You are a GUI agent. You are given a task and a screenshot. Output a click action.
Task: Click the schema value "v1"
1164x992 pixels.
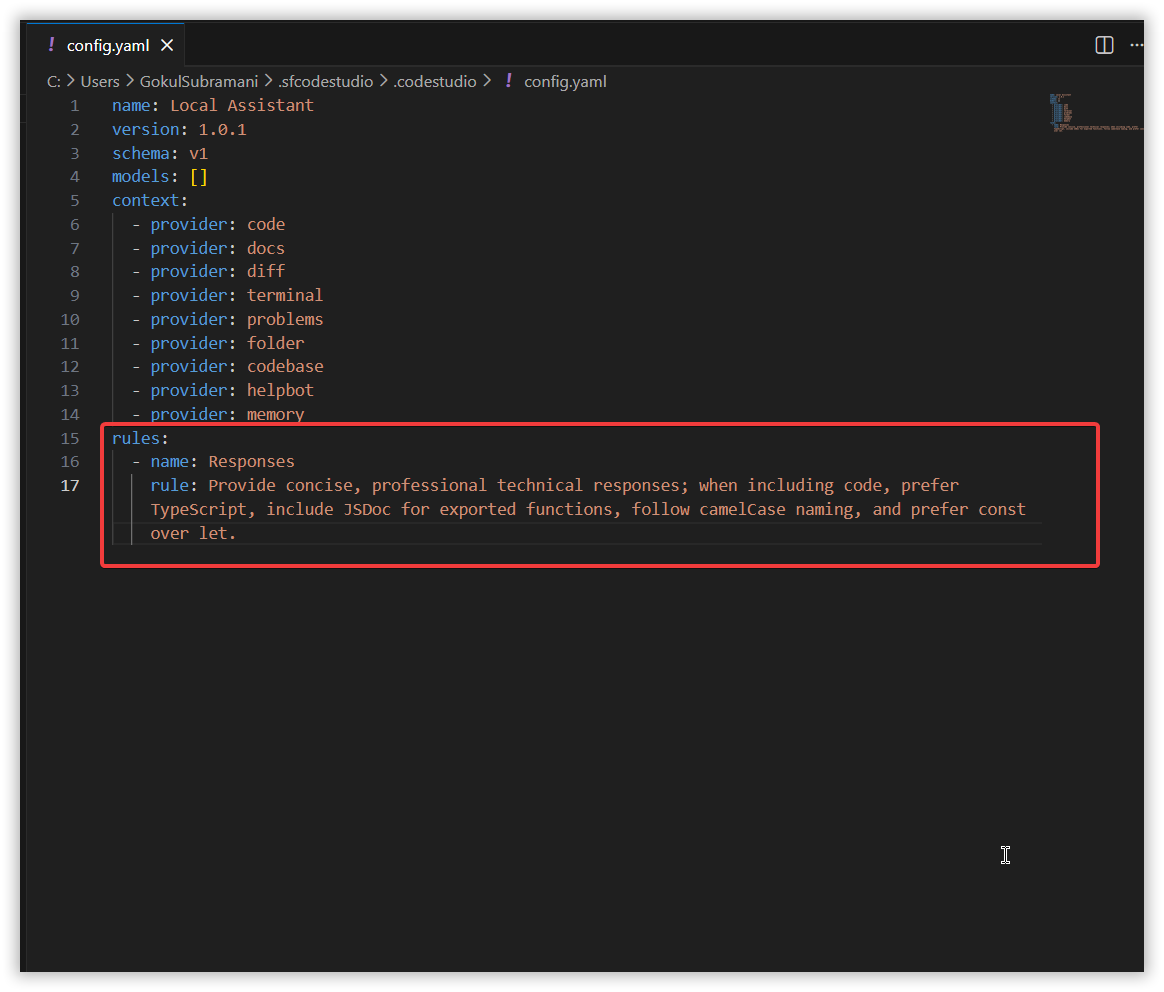tap(198, 153)
